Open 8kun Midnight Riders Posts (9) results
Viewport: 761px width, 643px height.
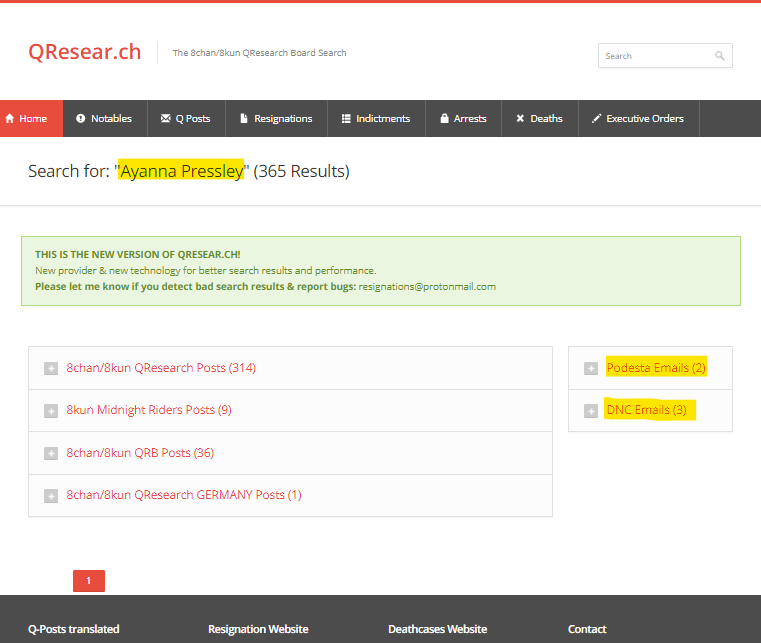pos(149,410)
